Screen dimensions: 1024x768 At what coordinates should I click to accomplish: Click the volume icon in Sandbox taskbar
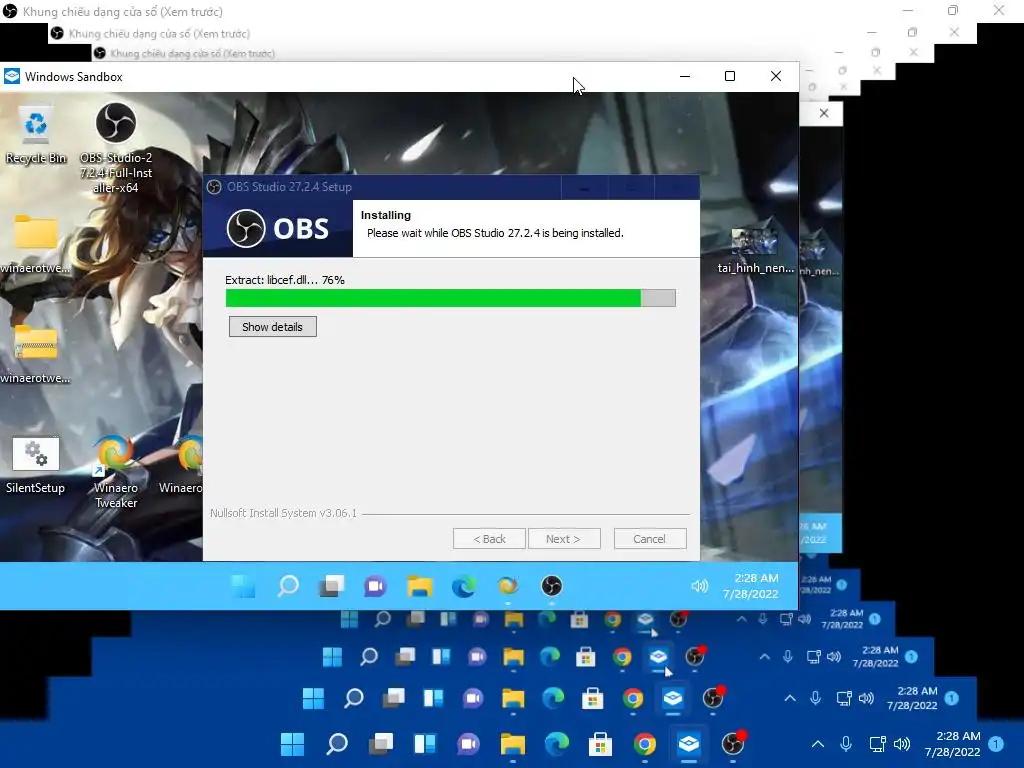[x=699, y=586]
